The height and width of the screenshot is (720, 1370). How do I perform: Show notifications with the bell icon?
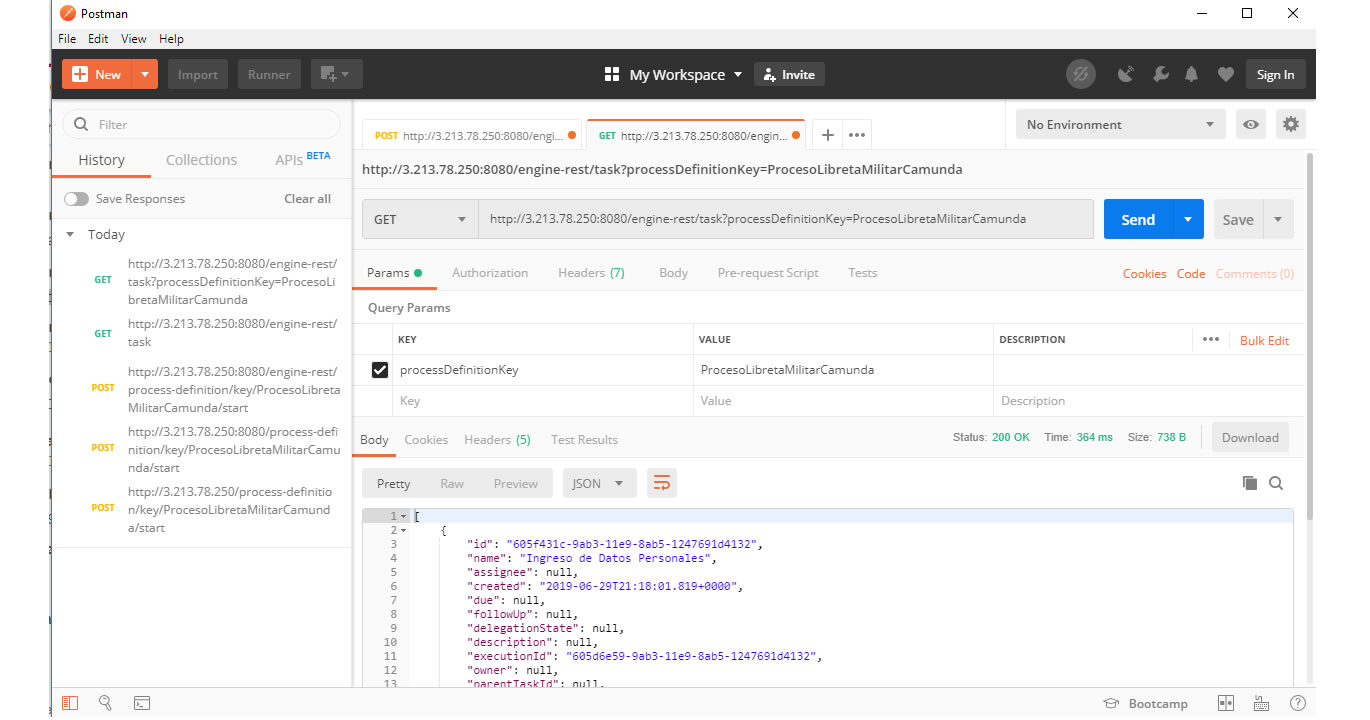tap(1192, 74)
